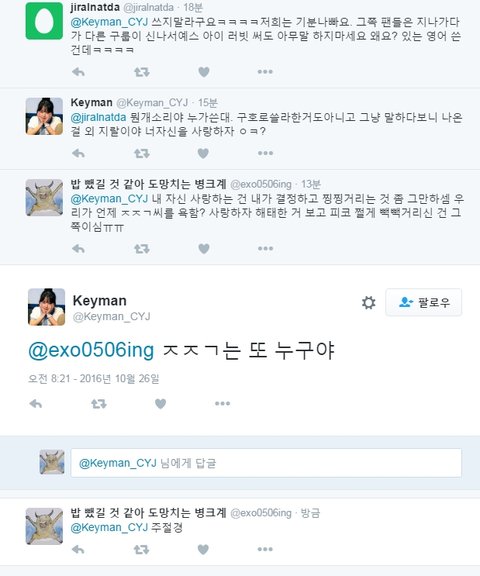Open jiralnatda username at top tweet
The image size is (480, 576).
point(95,7)
